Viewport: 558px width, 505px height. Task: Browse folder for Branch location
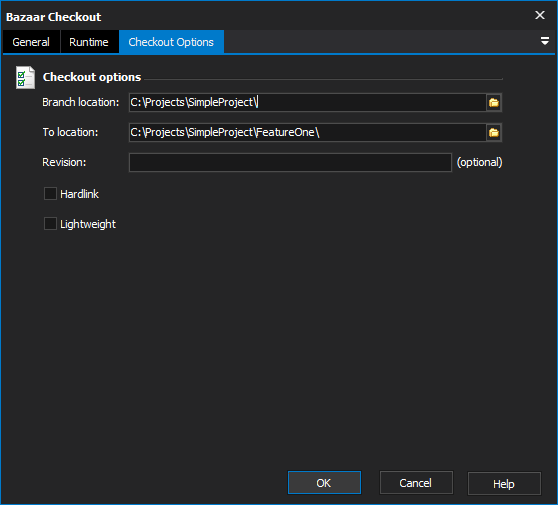click(494, 102)
